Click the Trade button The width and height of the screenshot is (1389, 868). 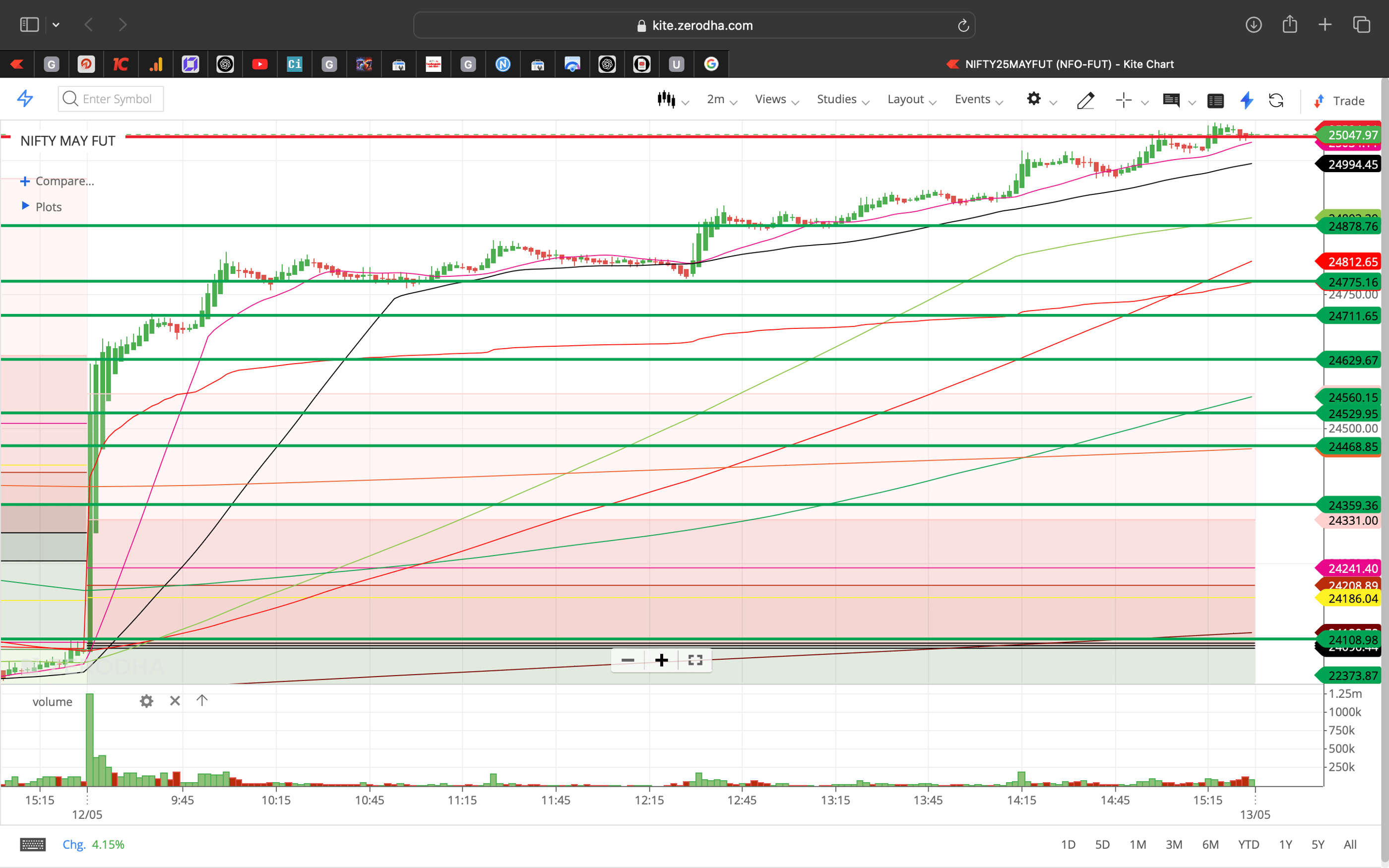tap(1347, 101)
